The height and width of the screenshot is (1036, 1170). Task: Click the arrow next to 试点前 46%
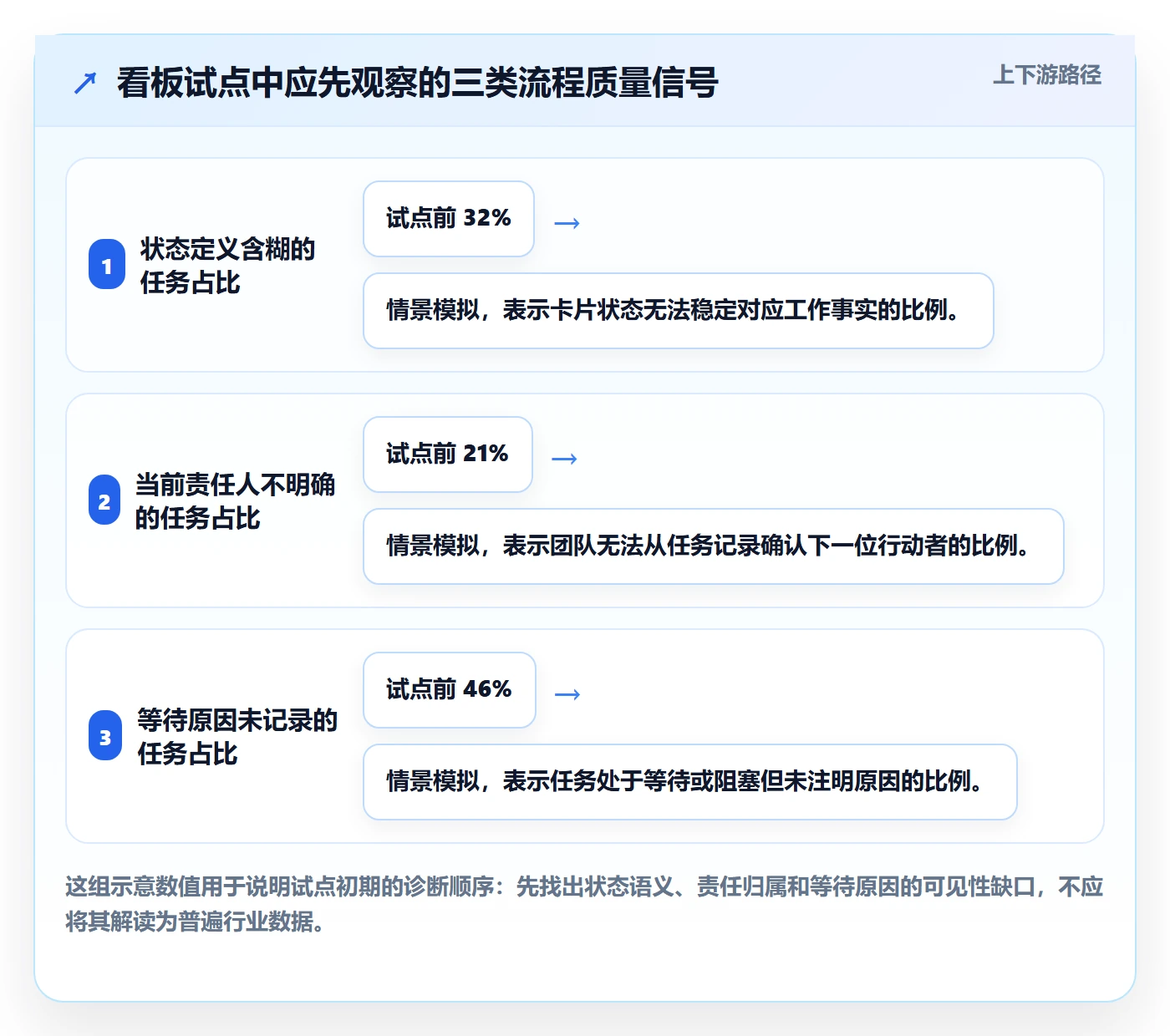coord(567,694)
